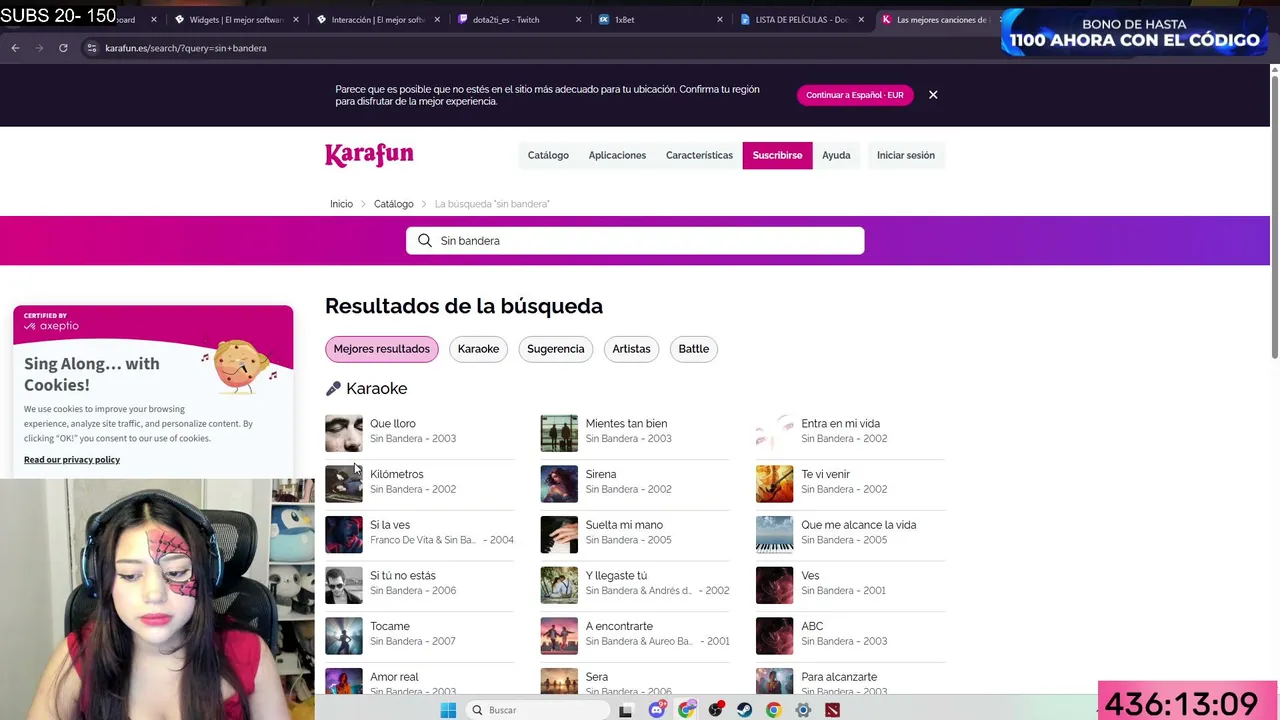Image resolution: width=1280 pixels, height=720 pixels.
Task: Open site information icon in address bar
Action: click(x=91, y=48)
